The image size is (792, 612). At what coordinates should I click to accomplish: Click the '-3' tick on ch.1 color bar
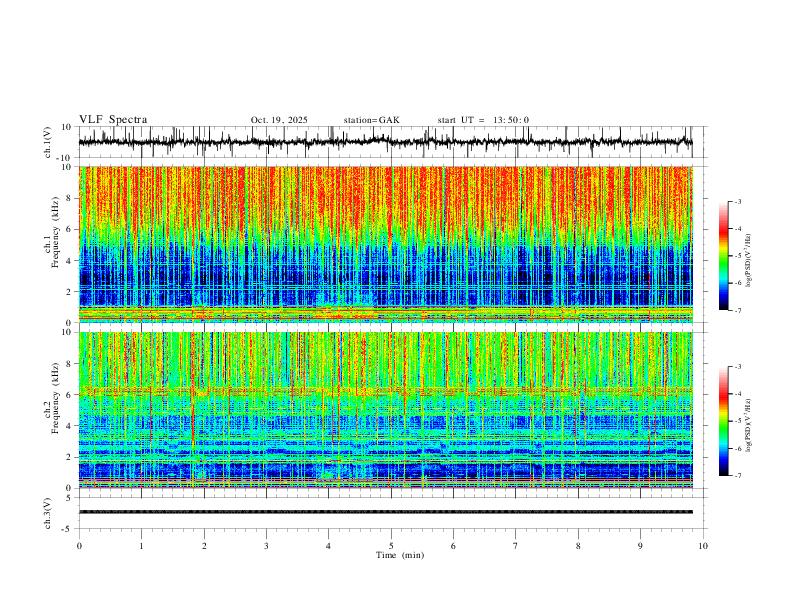click(737, 201)
